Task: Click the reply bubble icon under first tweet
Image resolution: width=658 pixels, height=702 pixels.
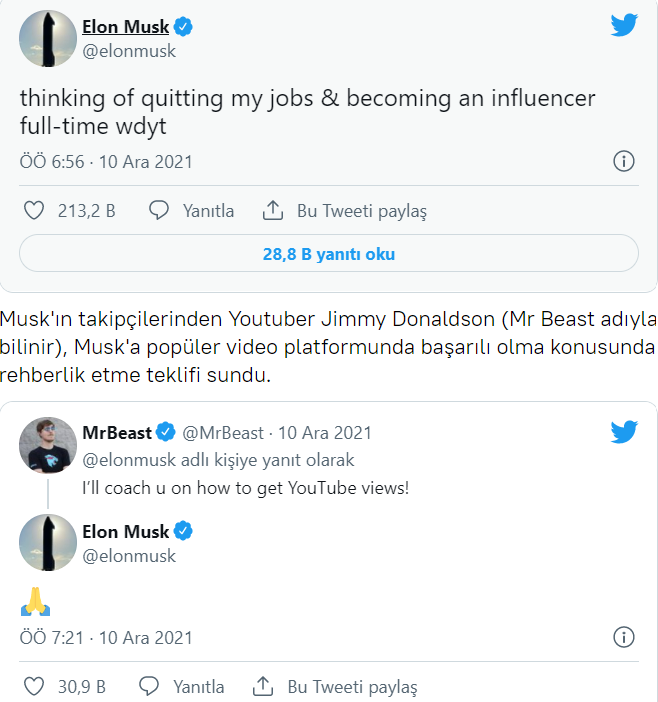Action: pyautogui.click(x=158, y=211)
